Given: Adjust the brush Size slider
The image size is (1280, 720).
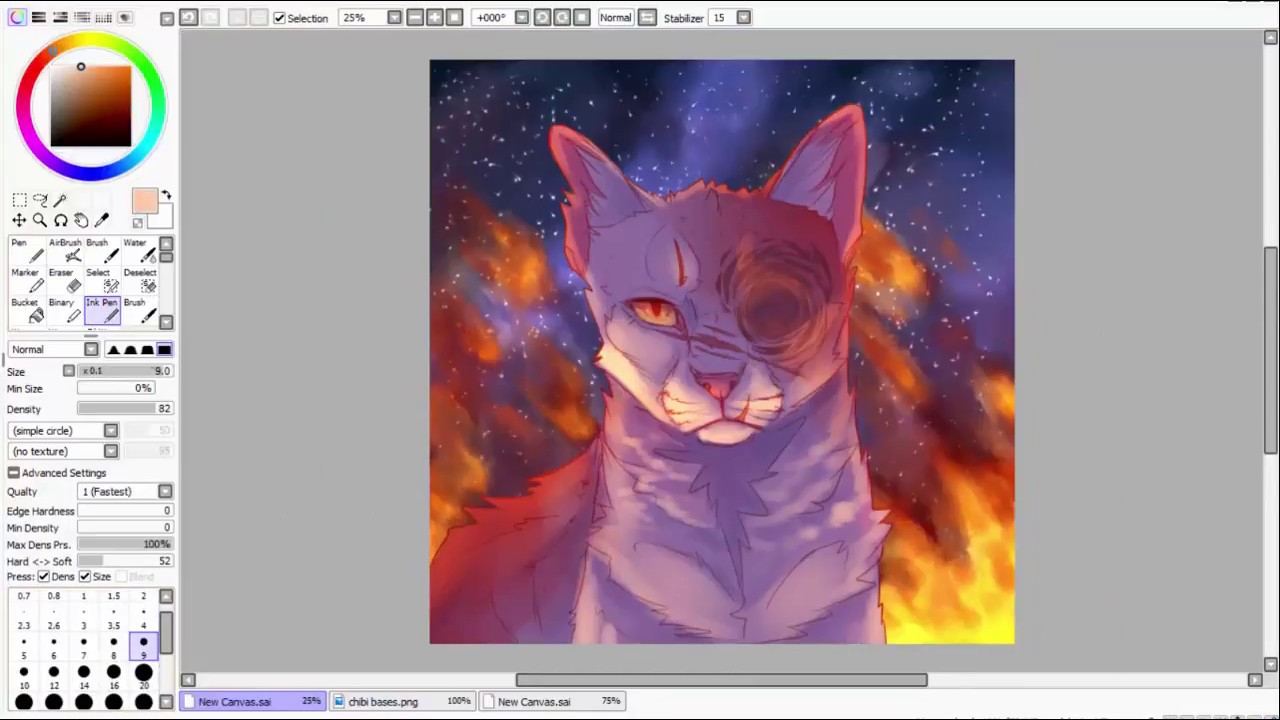Looking at the screenshot, I should coord(125,371).
